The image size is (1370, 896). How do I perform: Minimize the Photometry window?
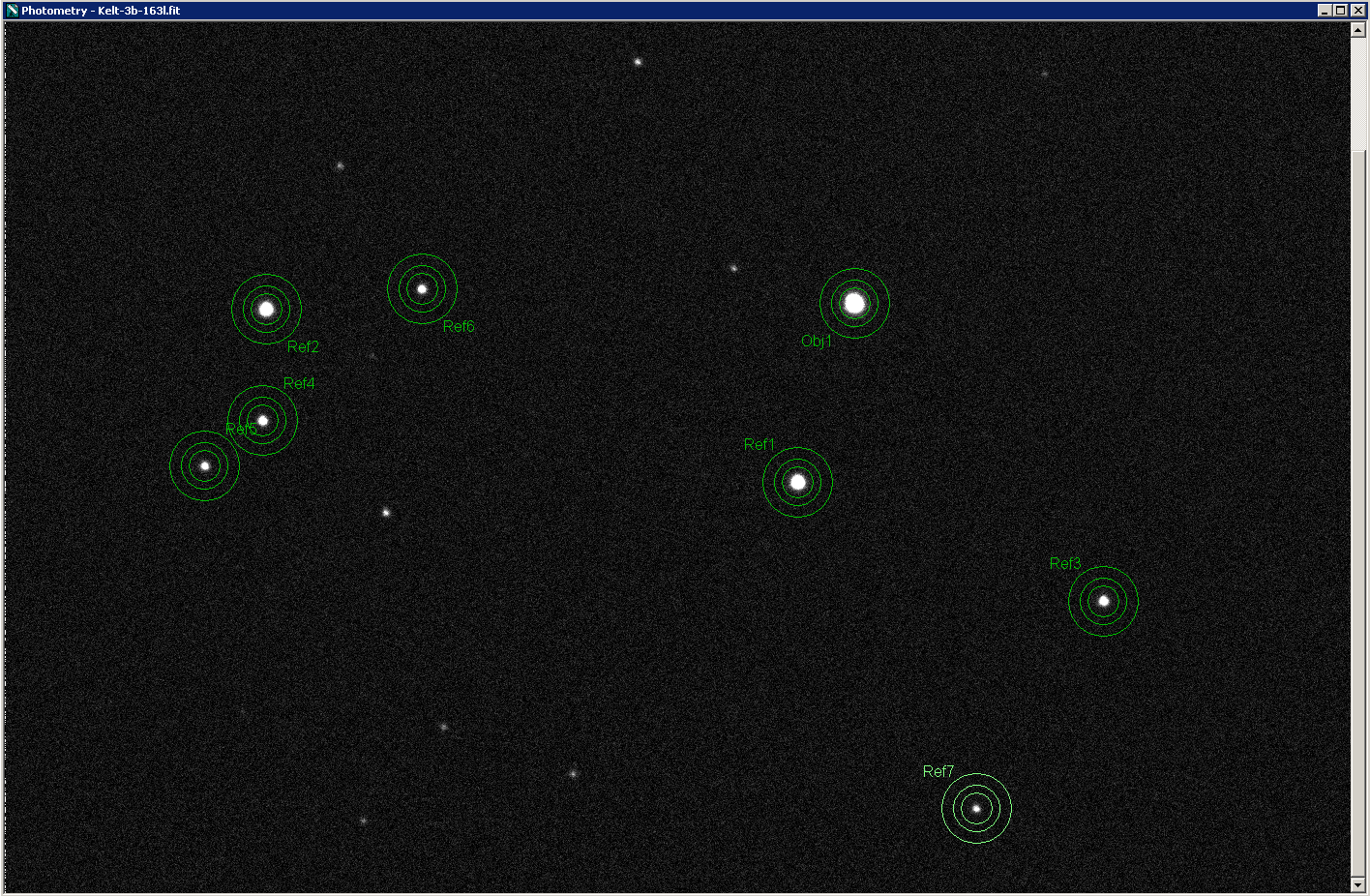pyautogui.click(x=1325, y=11)
